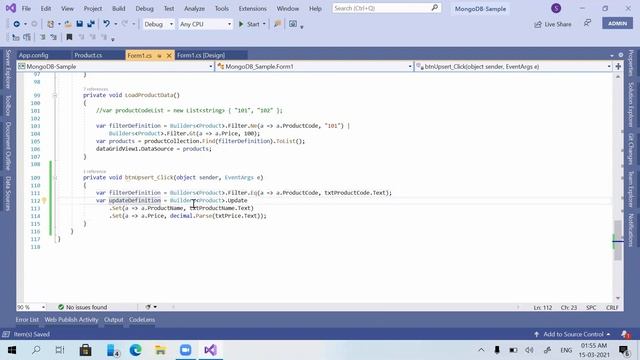
Task: Open Visual Studio from the taskbar
Action: tap(211, 350)
